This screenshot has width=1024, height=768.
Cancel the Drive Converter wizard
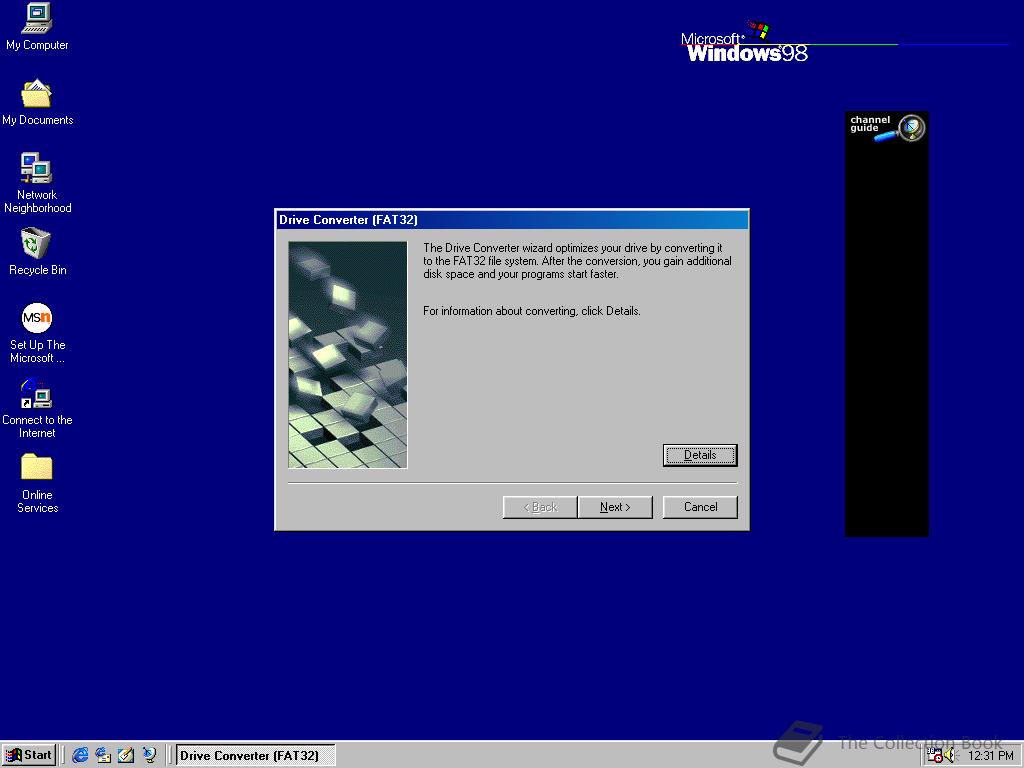coord(700,507)
